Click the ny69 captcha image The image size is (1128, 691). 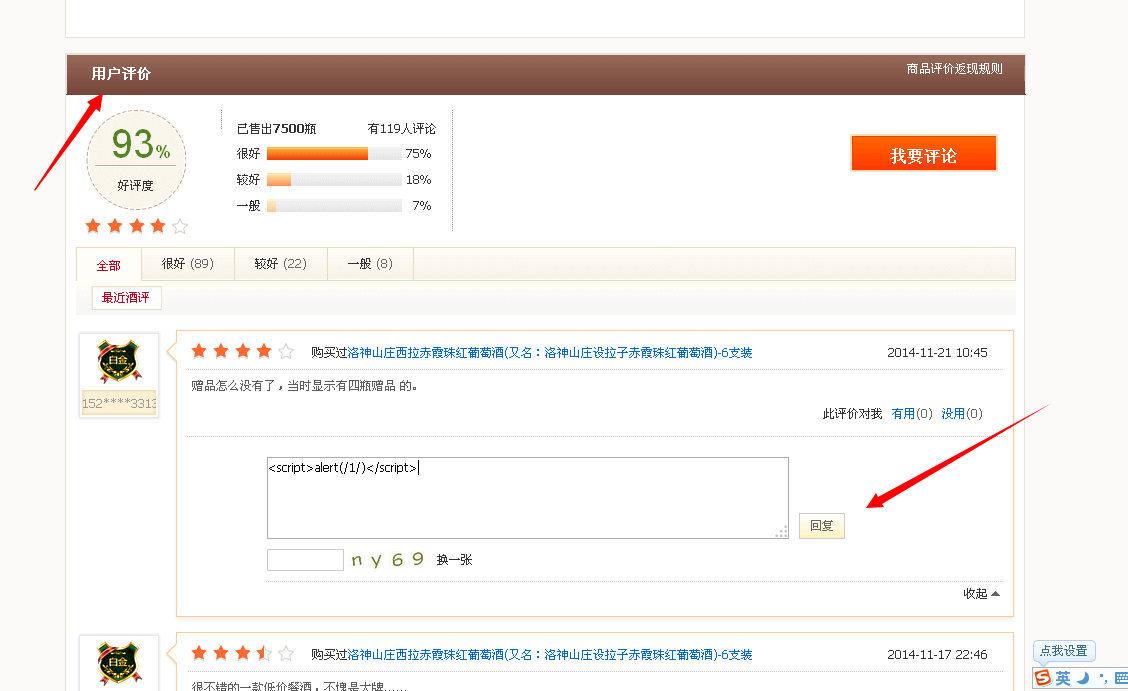tap(388, 559)
